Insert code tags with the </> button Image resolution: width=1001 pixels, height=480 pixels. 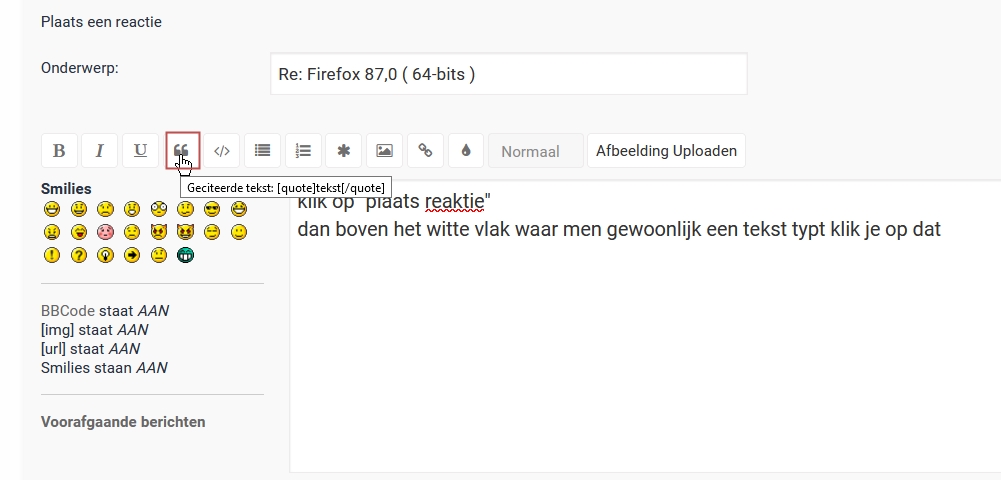[222, 151]
